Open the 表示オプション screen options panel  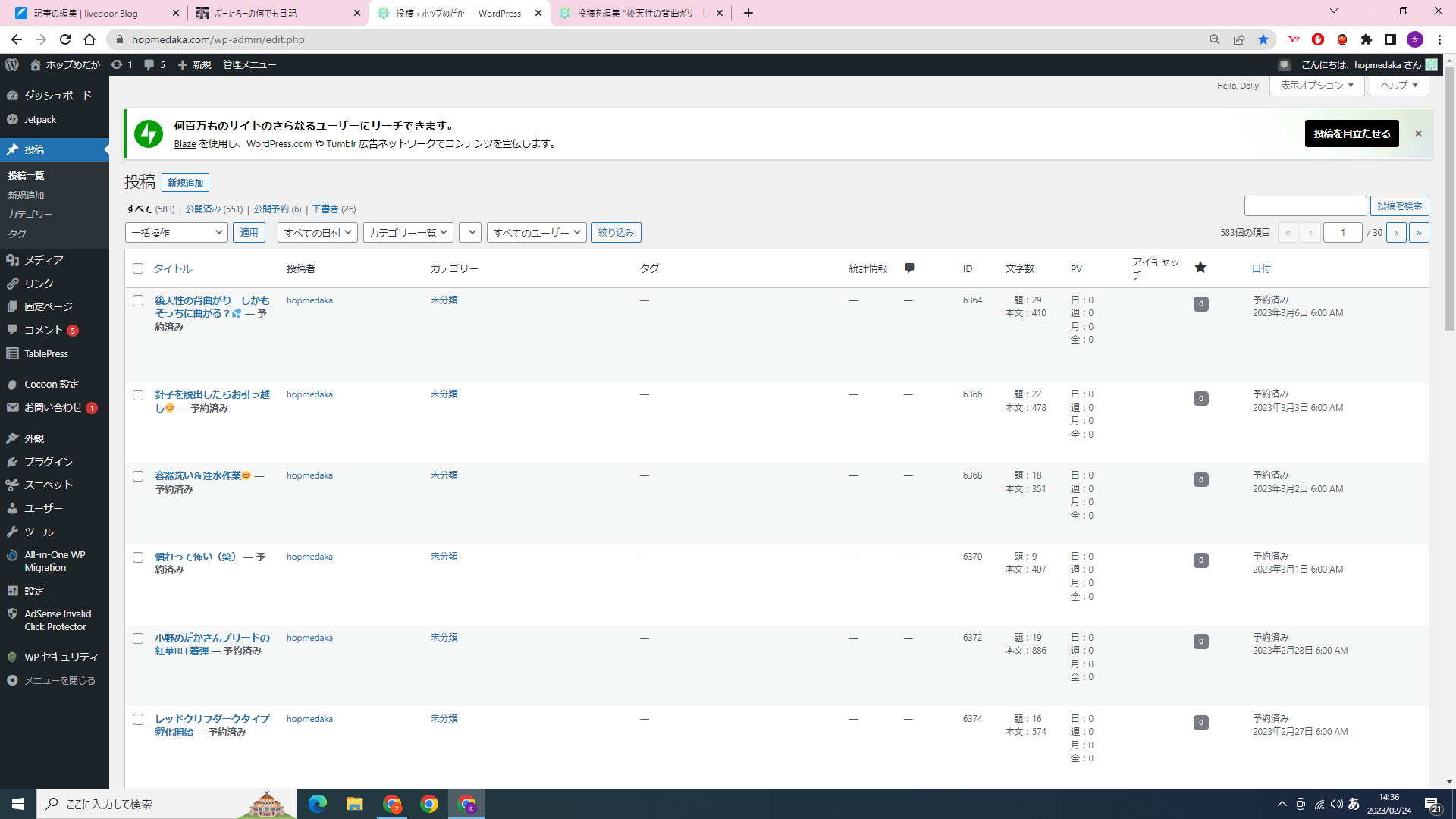pos(1316,86)
